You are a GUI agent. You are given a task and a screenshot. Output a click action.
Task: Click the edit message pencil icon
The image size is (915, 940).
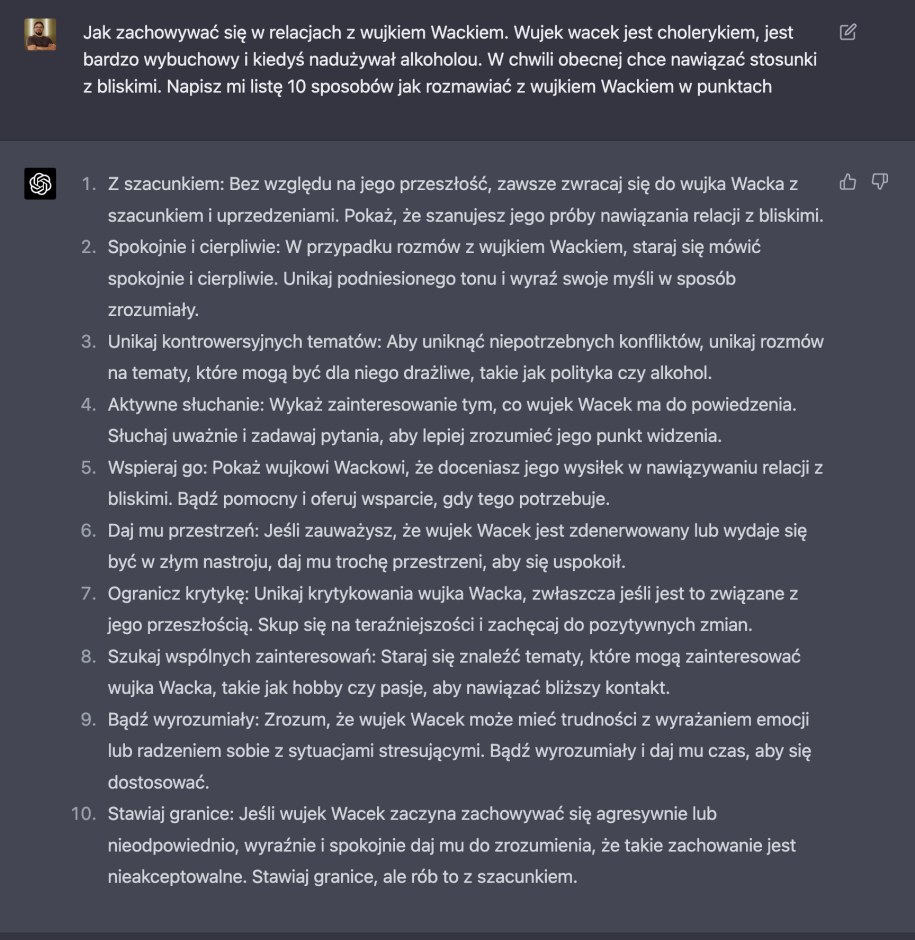pos(848,33)
